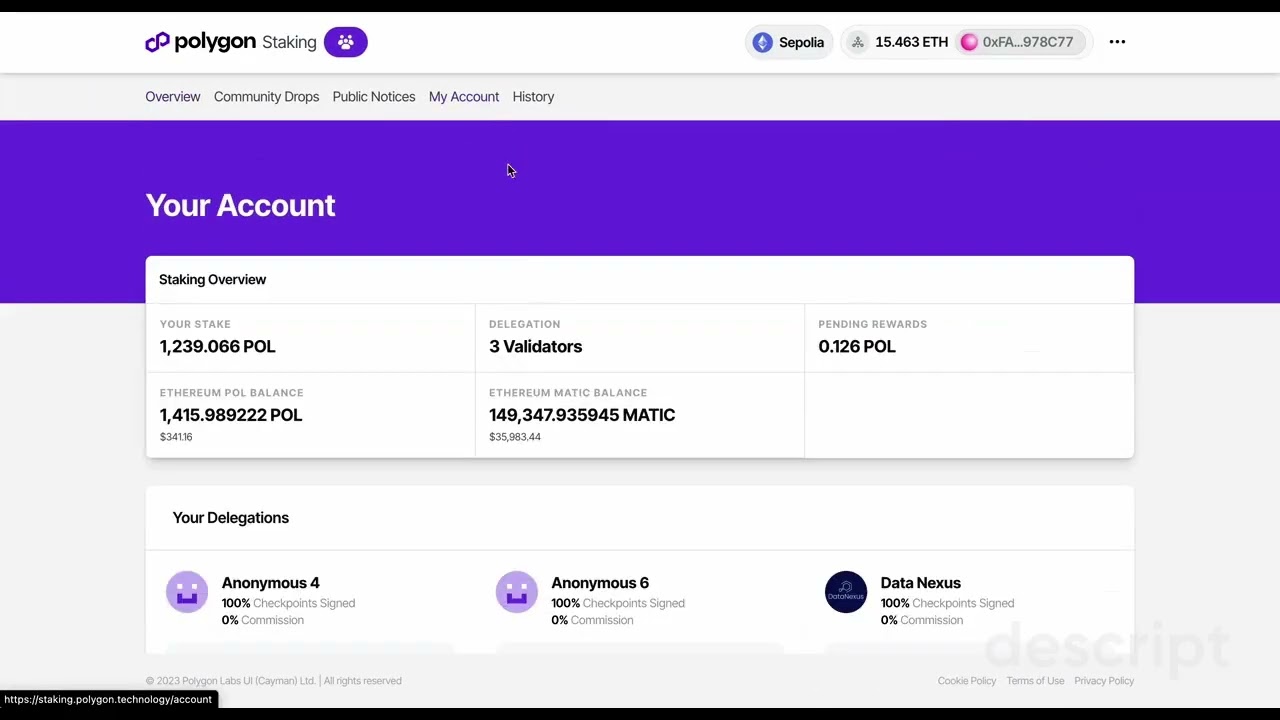Select the My Account tab

click(x=464, y=97)
